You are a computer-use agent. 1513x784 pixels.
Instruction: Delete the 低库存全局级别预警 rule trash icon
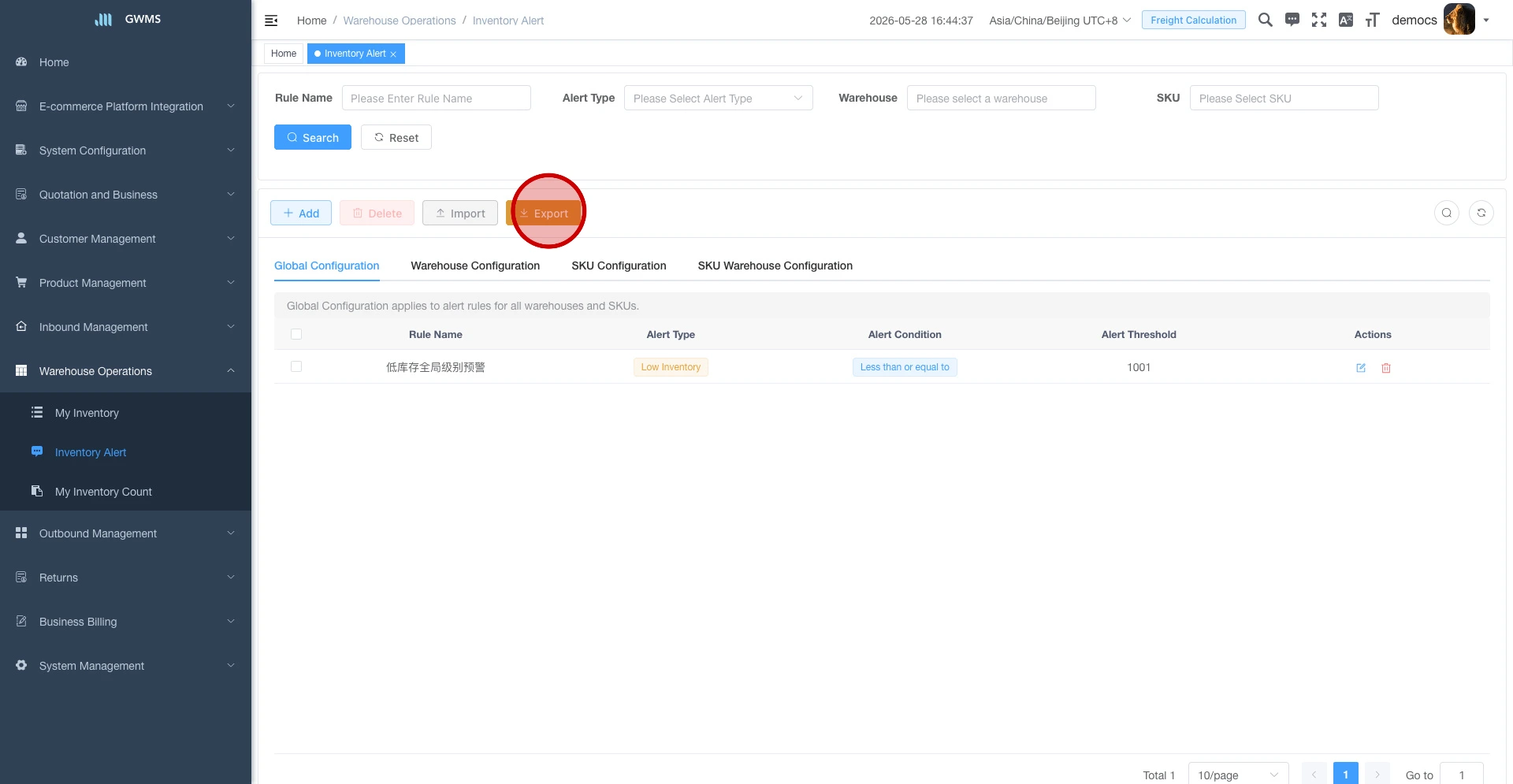(1386, 368)
